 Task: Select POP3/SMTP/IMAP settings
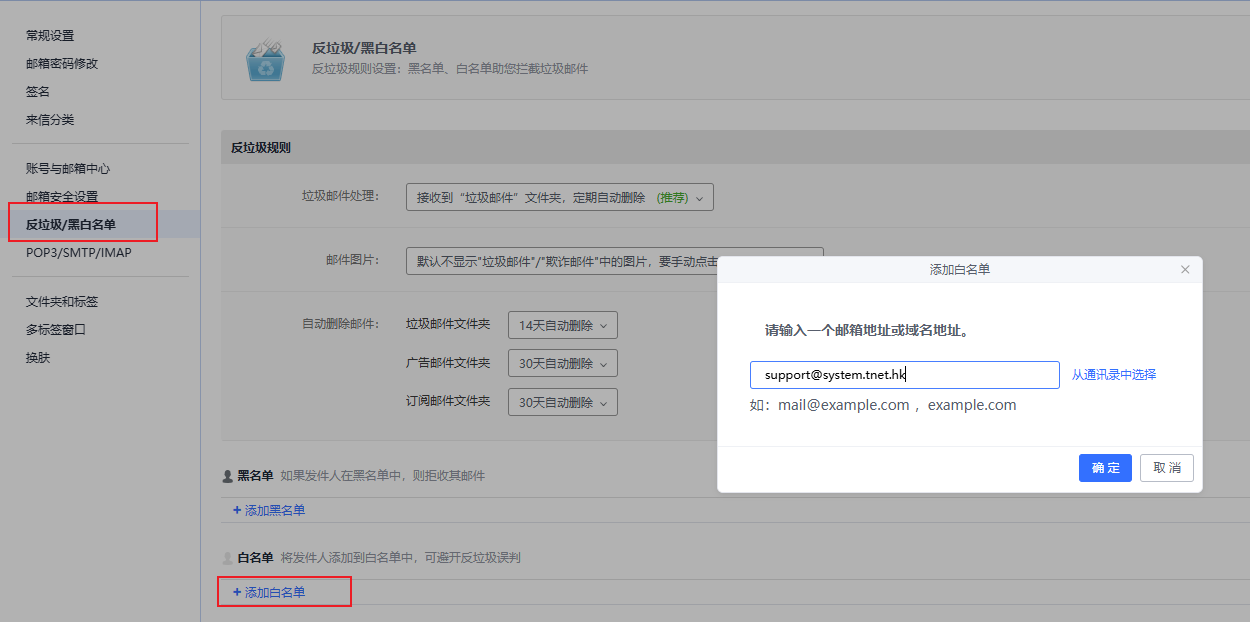(78, 253)
